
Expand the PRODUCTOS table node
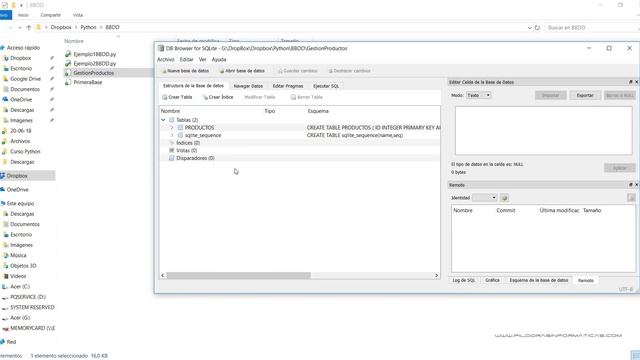click(x=172, y=128)
